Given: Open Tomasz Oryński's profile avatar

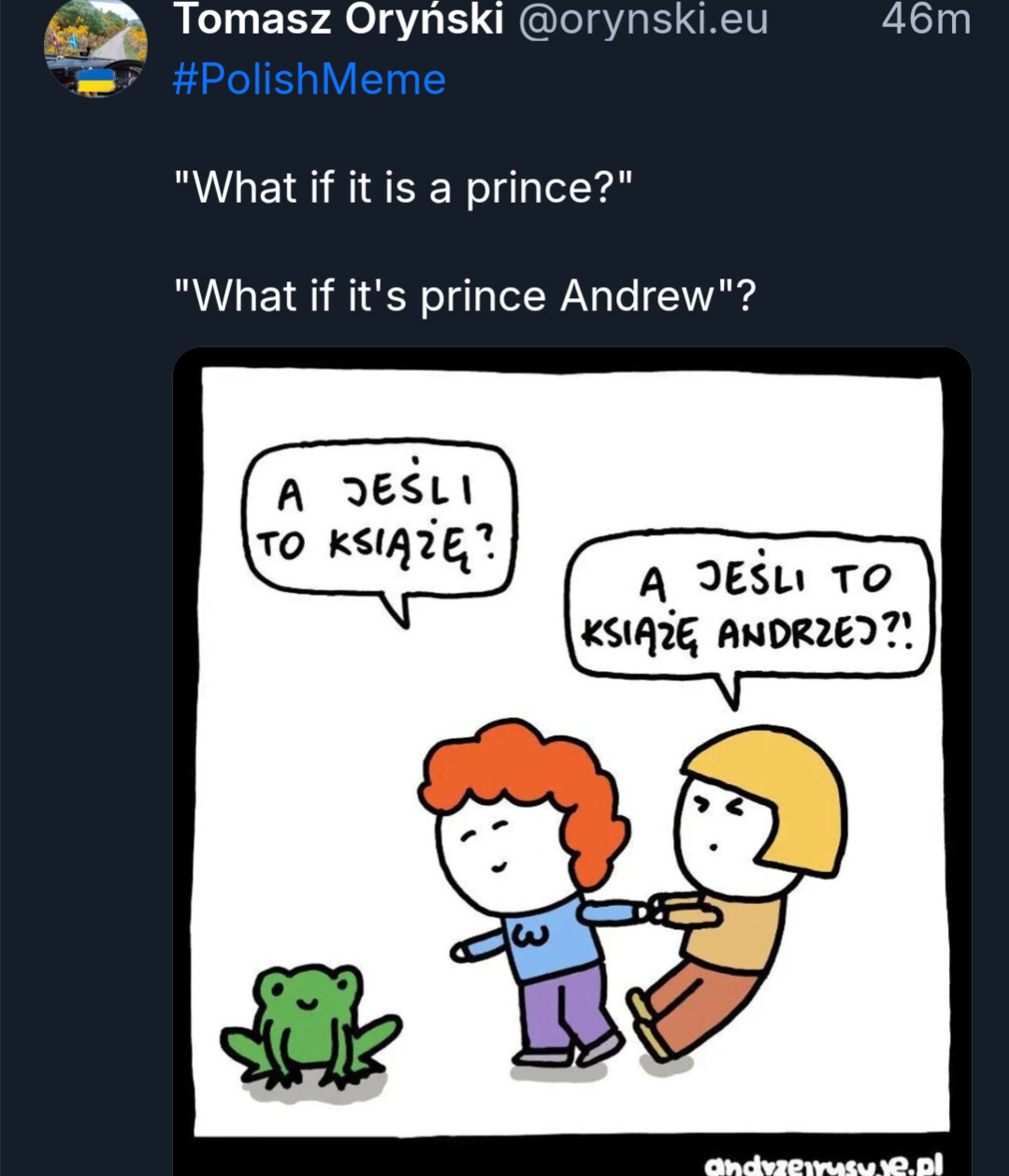Looking at the screenshot, I should pyautogui.click(x=95, y=47).
